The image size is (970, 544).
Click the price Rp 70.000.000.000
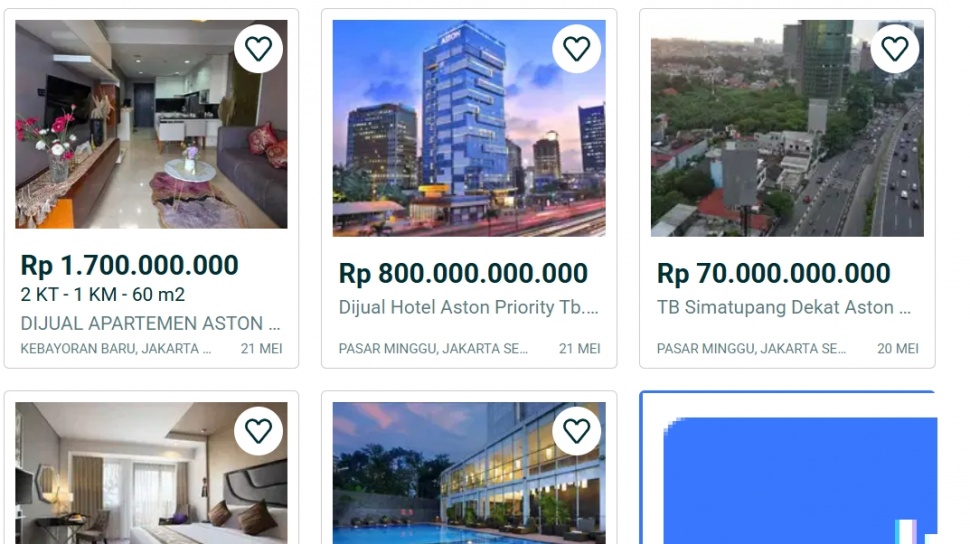[x=773, y=274]
